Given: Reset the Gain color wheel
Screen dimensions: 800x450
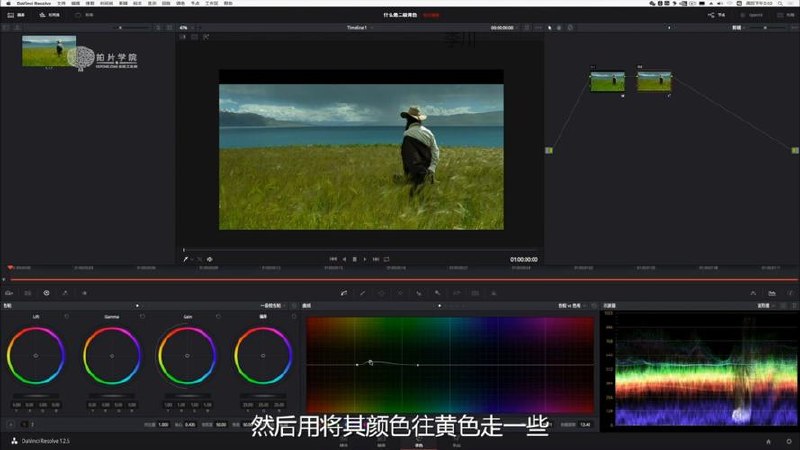Looking at the screenshot, I should coord(218,317).
